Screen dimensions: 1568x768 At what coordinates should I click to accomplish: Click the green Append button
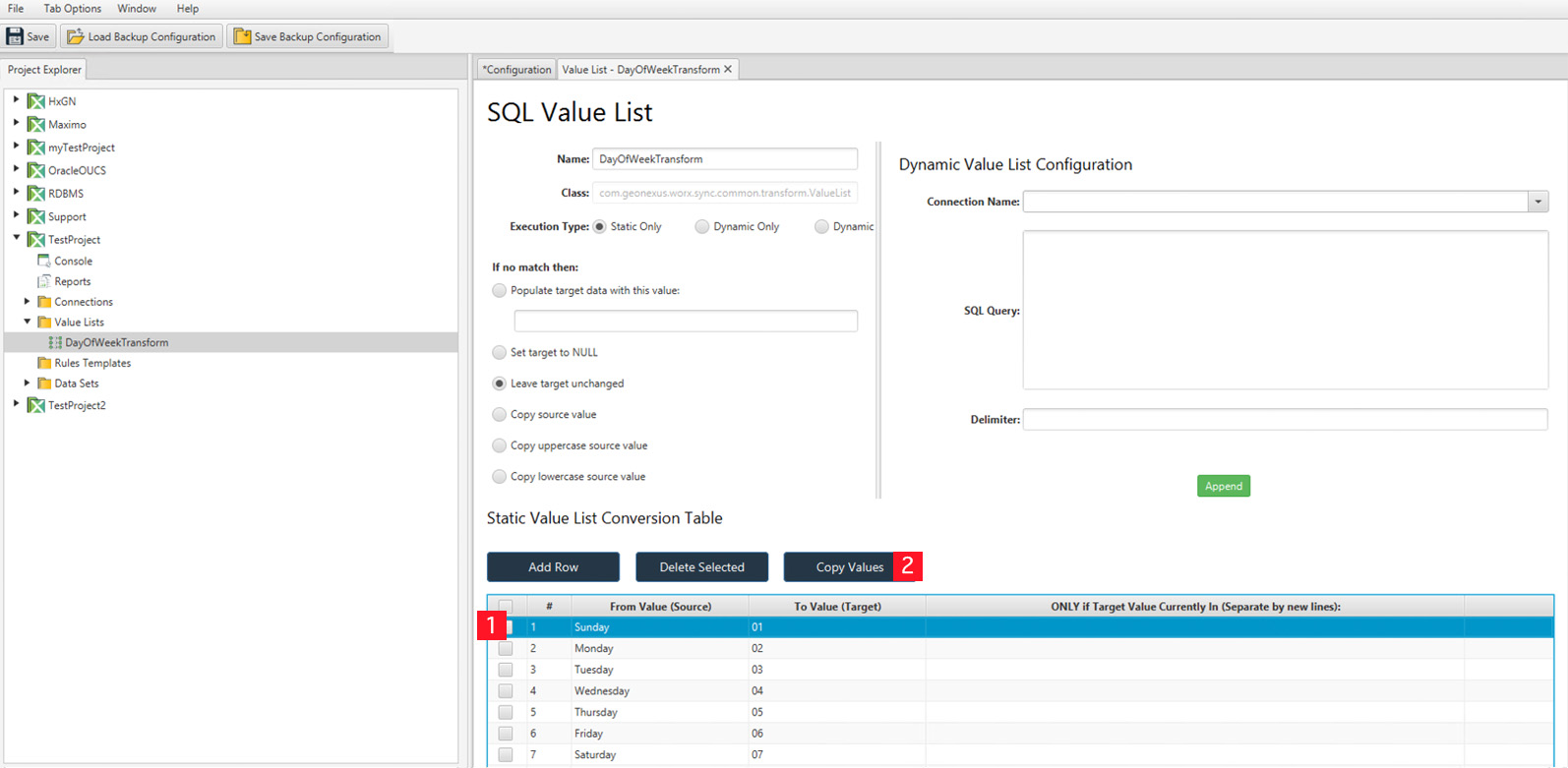tap(1224, 486)
